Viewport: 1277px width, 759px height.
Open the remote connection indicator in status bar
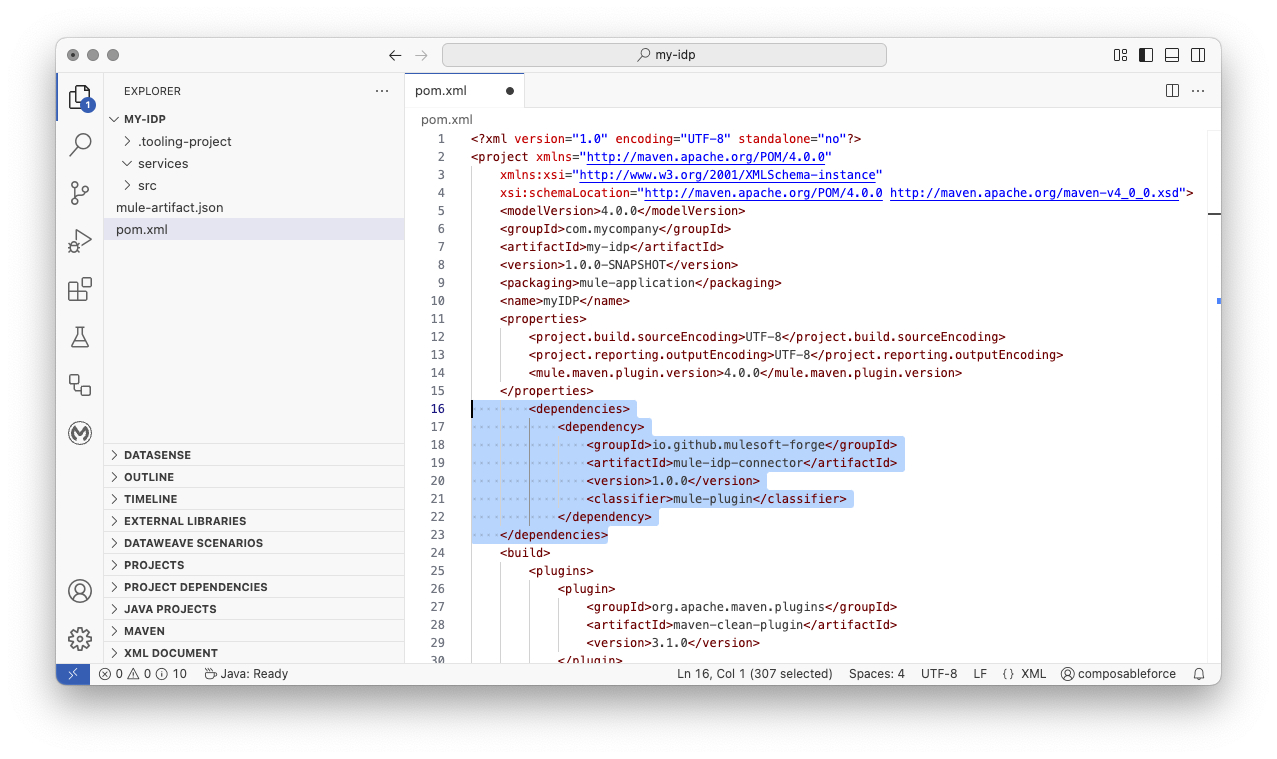[72, 673]
